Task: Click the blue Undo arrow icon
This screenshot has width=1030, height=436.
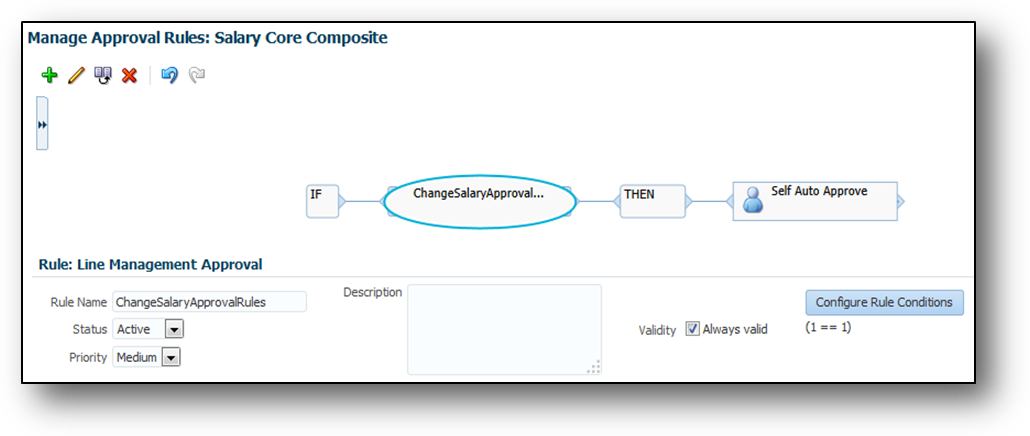Action: [x=169, y=75]
